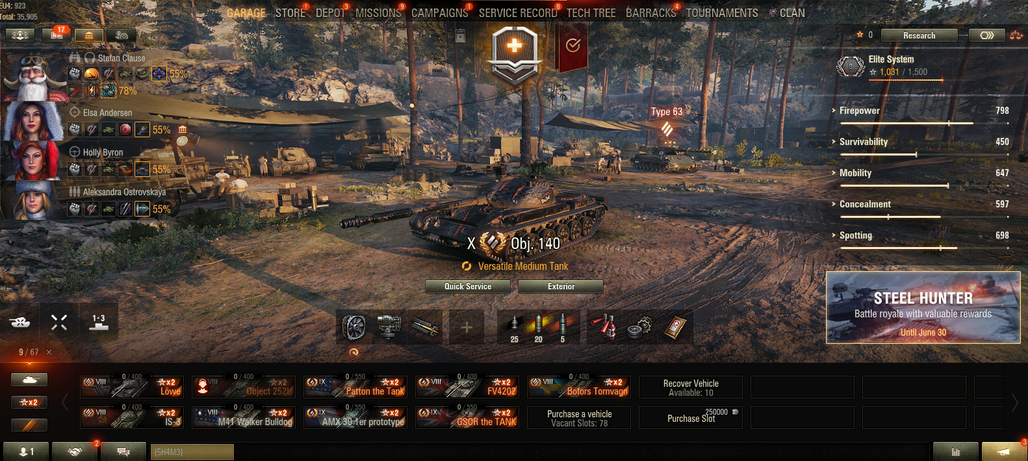Toggle the orange-stripe carousel filter button

click(29, 425)
